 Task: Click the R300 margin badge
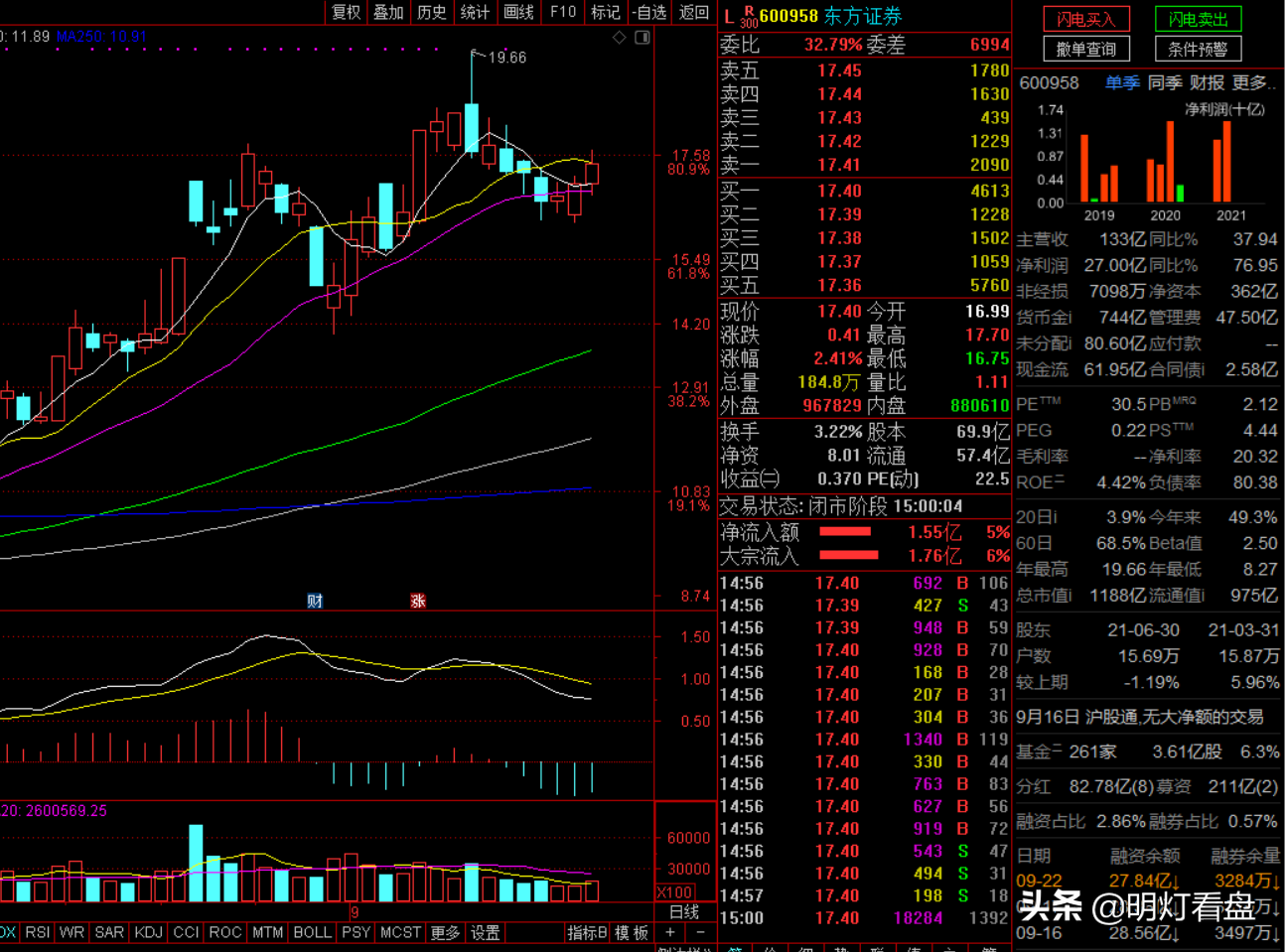[749, 17]
